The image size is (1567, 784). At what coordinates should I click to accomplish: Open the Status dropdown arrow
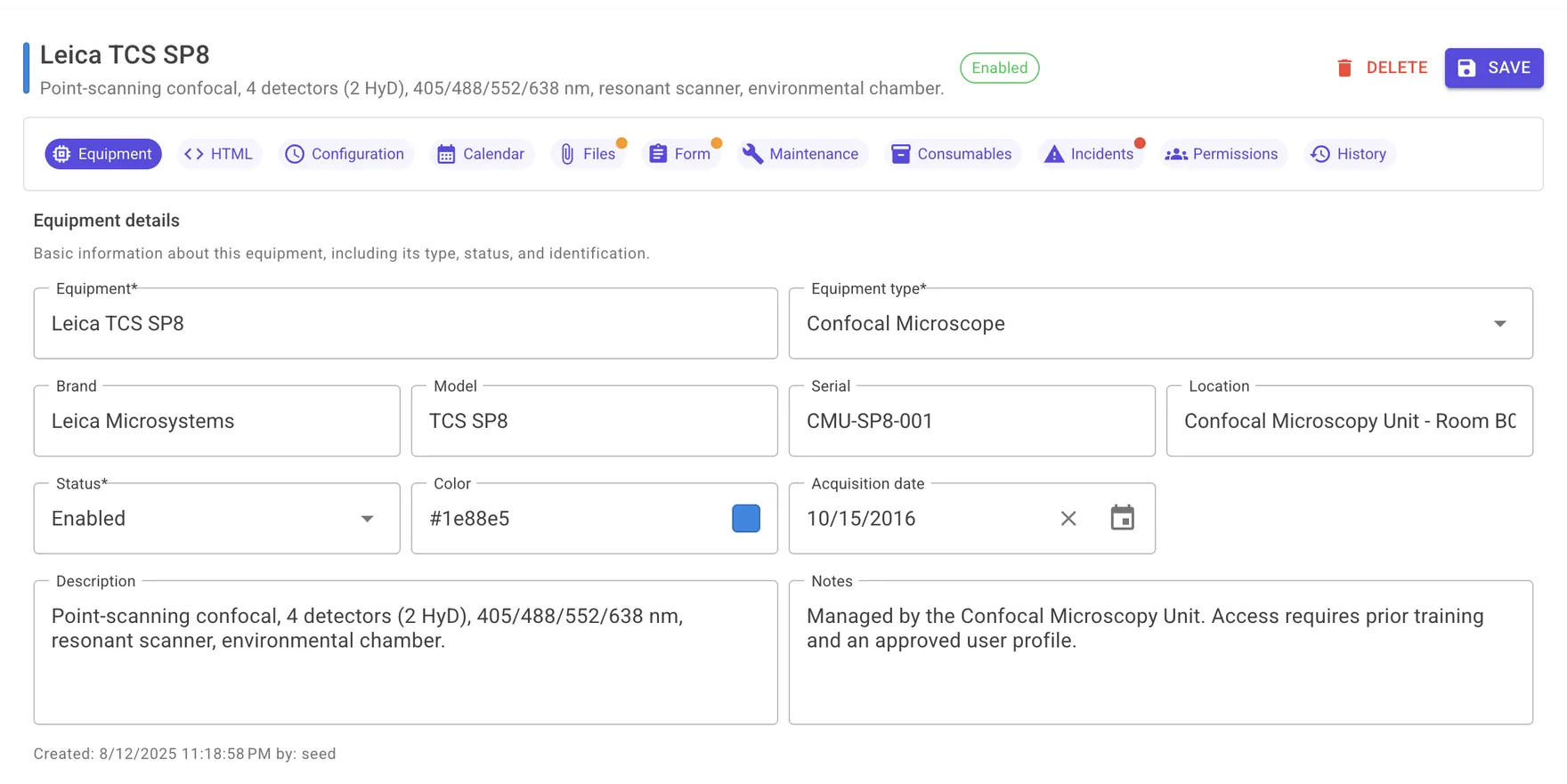pos(367,519)
